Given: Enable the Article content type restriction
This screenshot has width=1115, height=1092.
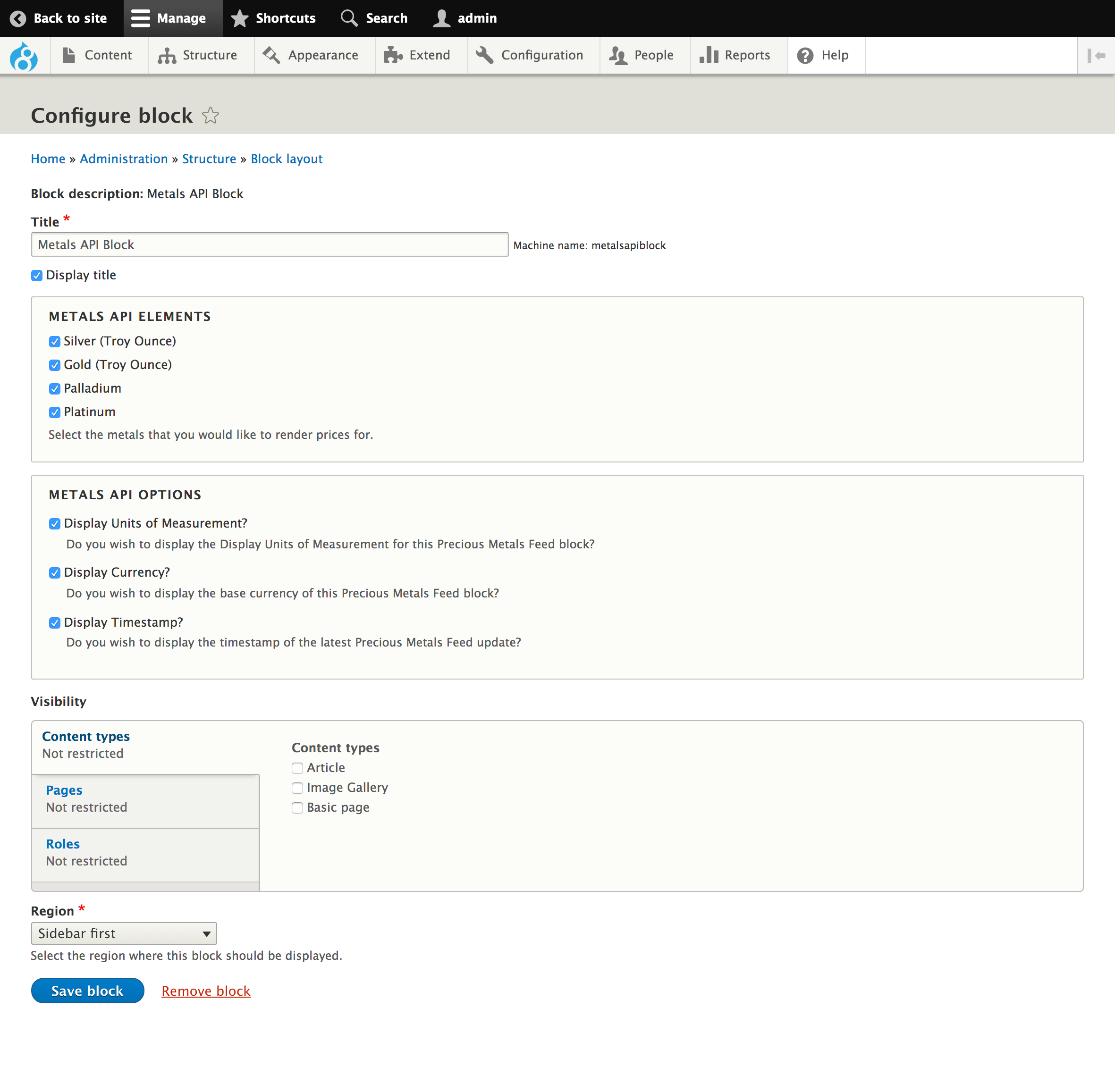Looking at the screenshot, I should pos(298,768).
